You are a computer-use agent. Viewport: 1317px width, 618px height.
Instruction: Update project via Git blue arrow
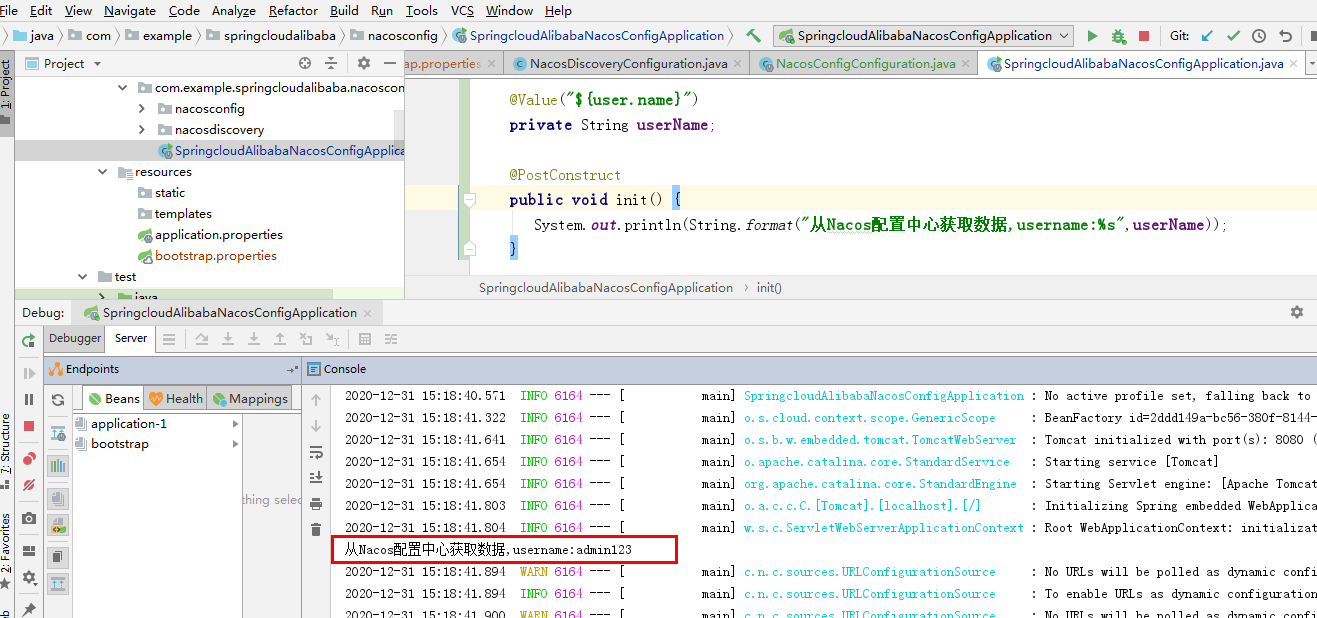[1206, 36]
